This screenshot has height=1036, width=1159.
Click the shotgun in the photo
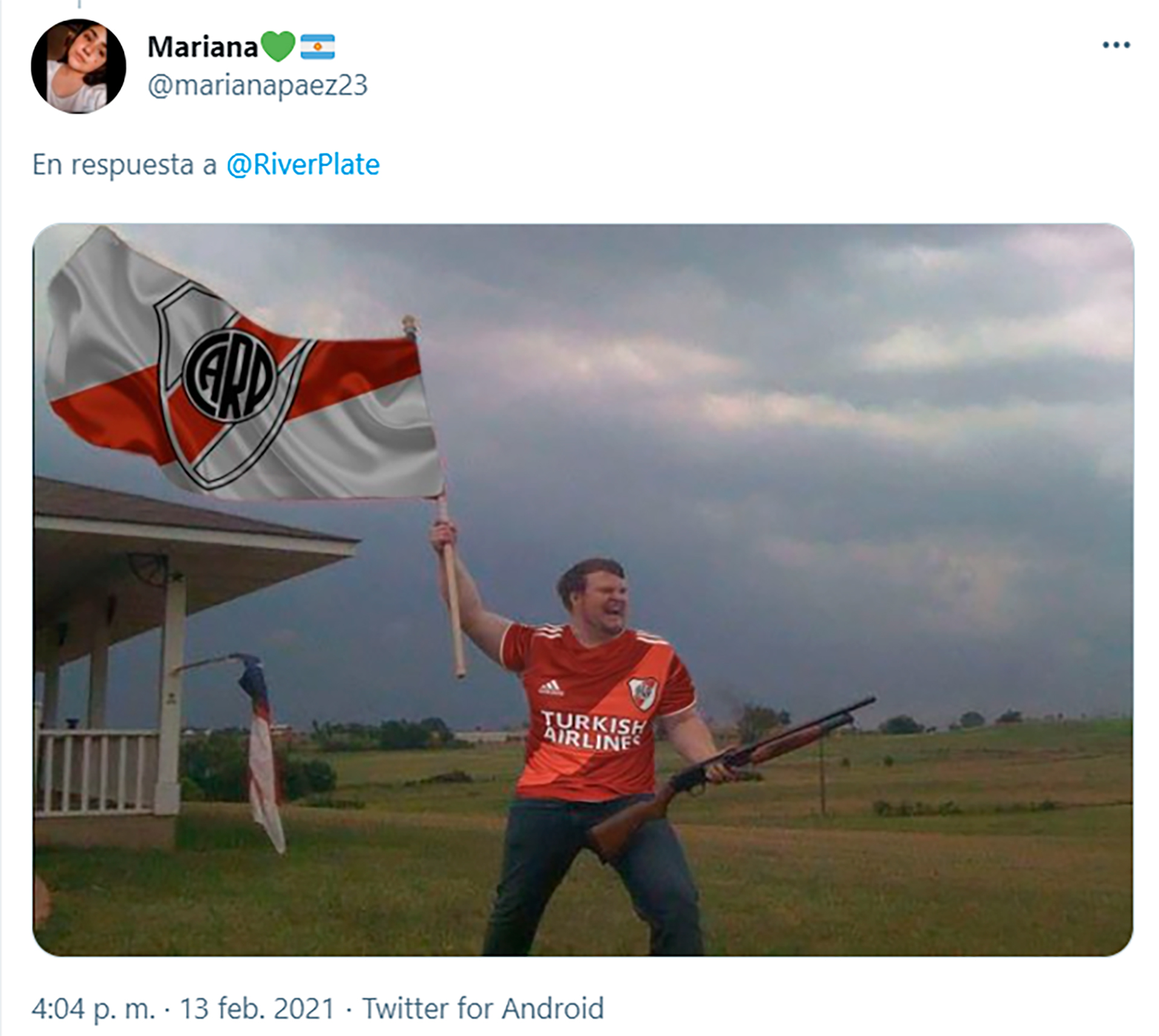pyautogui.click(x=732, y=778)
